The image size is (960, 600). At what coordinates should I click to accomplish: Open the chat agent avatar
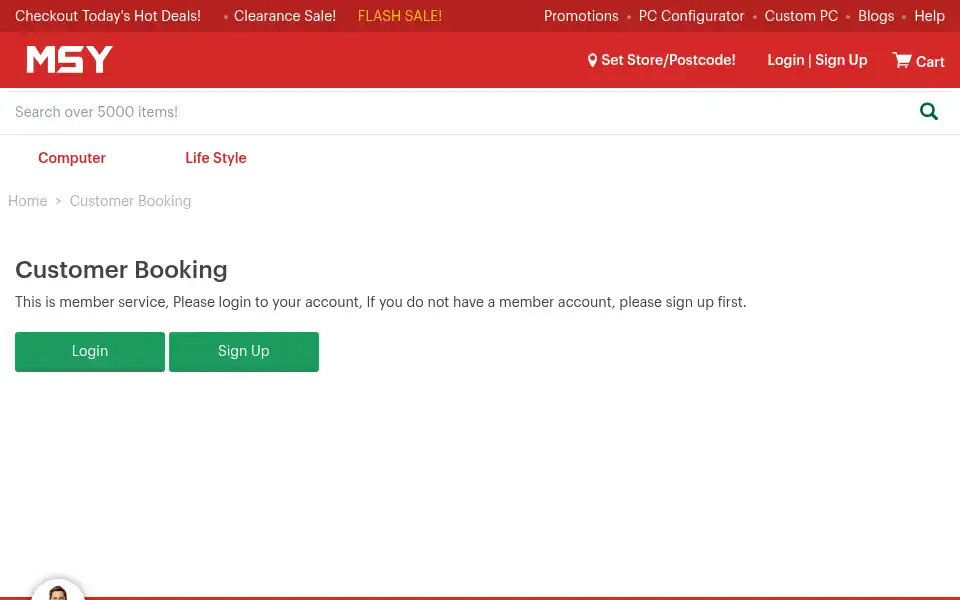pyautogui.click(x=58, y=590)
